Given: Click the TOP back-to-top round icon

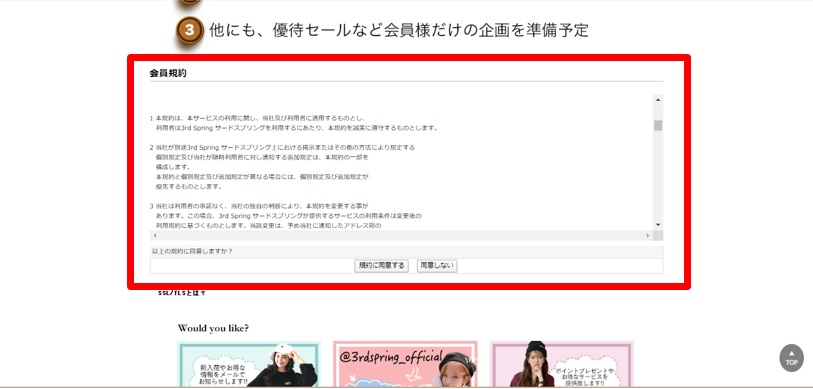Looking at the screenshot, I should point(791,358).
